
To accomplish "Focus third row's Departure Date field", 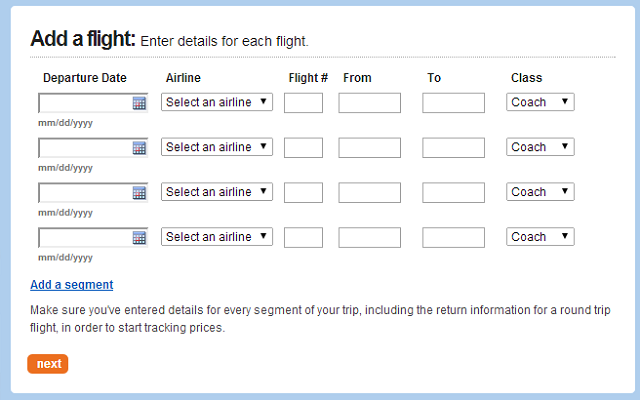I will (x=85, y=193).
